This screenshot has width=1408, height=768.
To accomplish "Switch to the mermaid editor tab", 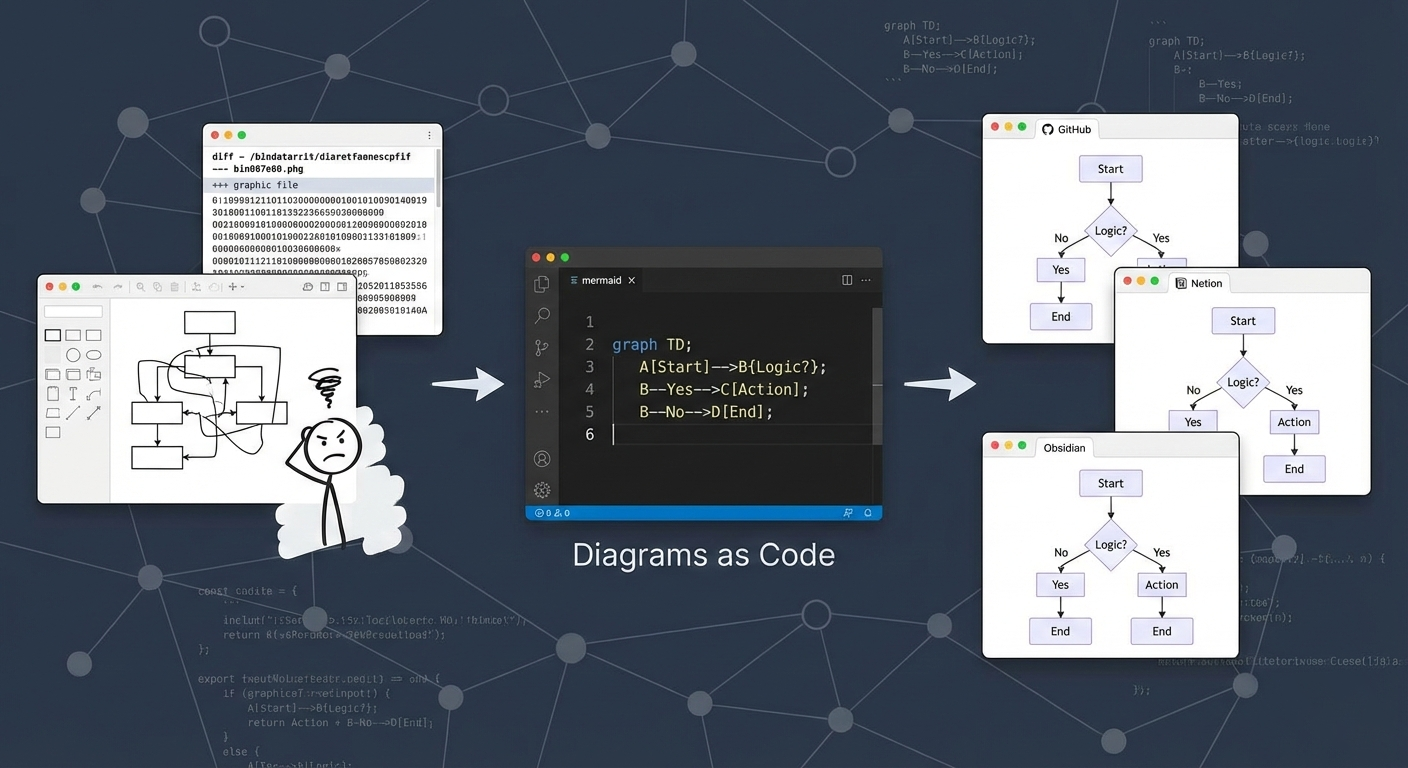I will [x=602, y=280].
